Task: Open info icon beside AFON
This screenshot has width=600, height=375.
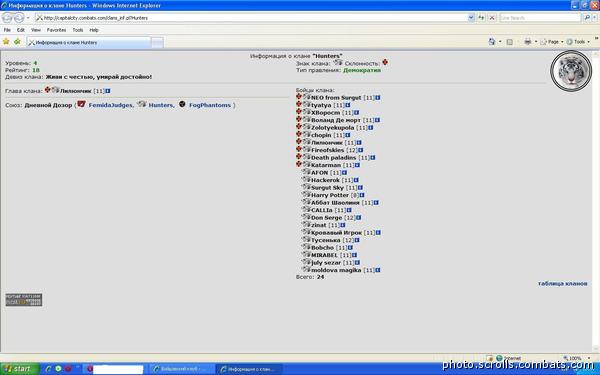Action: (344, 173)
